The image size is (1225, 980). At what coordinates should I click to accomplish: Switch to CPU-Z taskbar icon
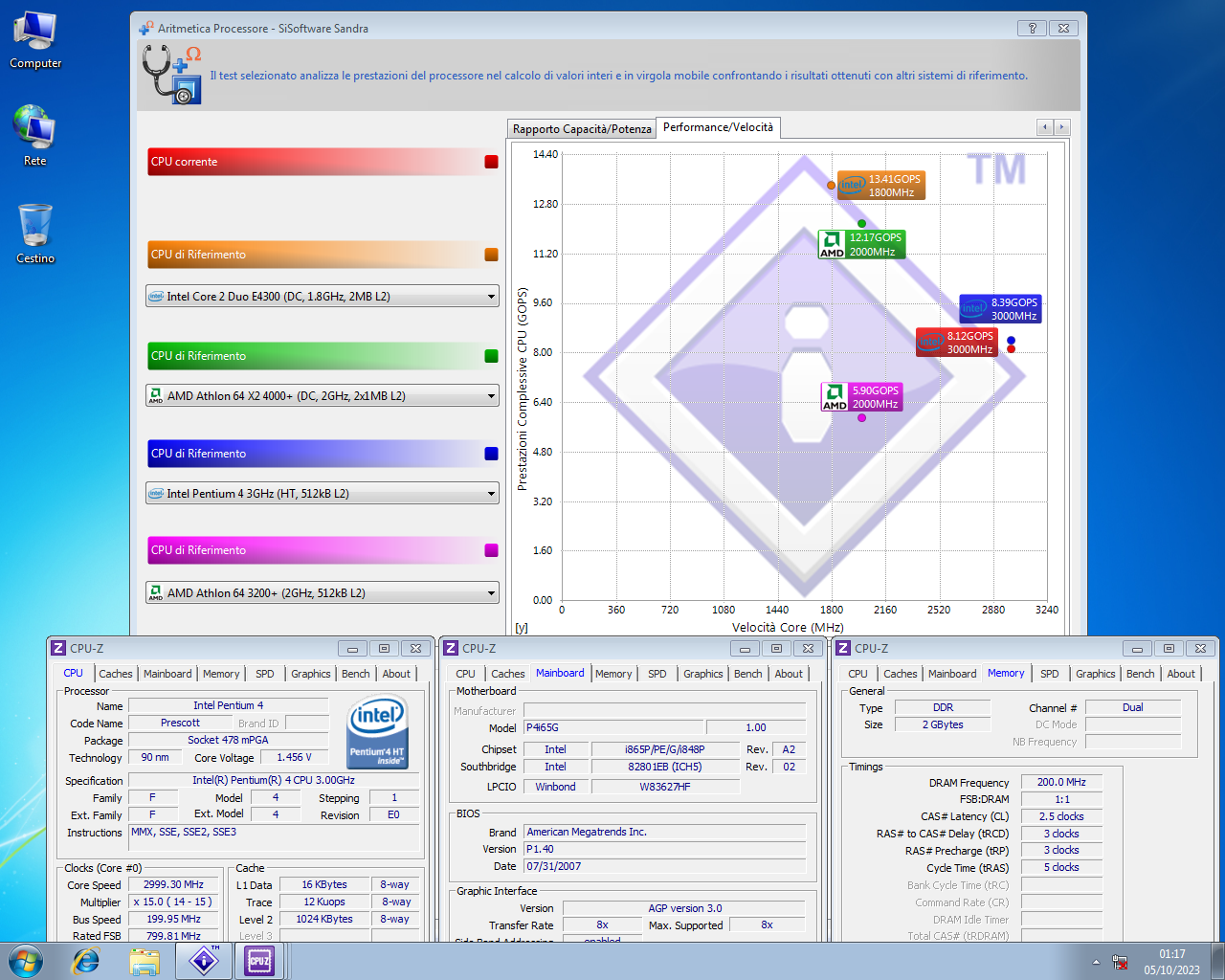pyautogui.click(x=259, y=960)
